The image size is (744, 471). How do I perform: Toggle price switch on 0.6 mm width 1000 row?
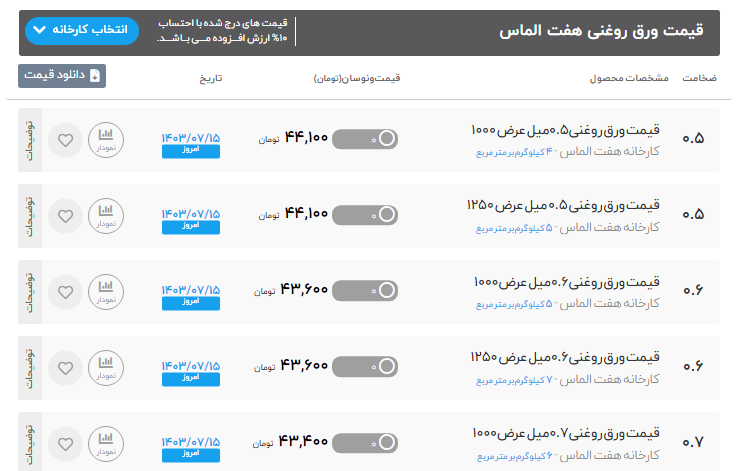(x=364, y=290)
